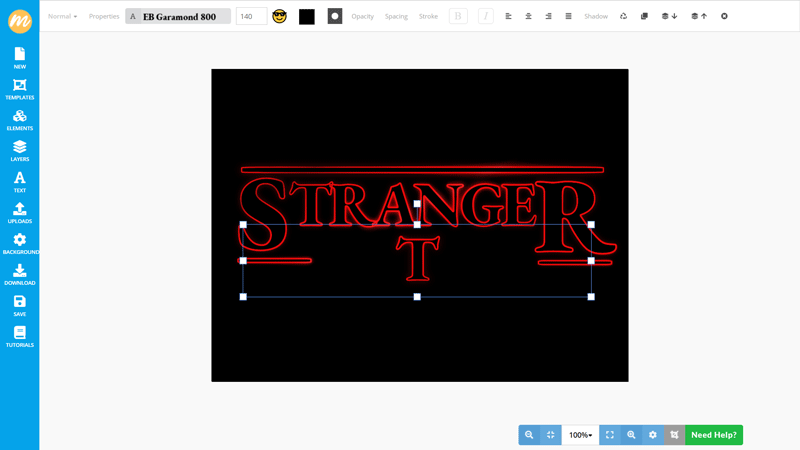Viewport: 800px width, 450px height.
Task: Select the Text tool in sidebar
Action: (19, 182)
